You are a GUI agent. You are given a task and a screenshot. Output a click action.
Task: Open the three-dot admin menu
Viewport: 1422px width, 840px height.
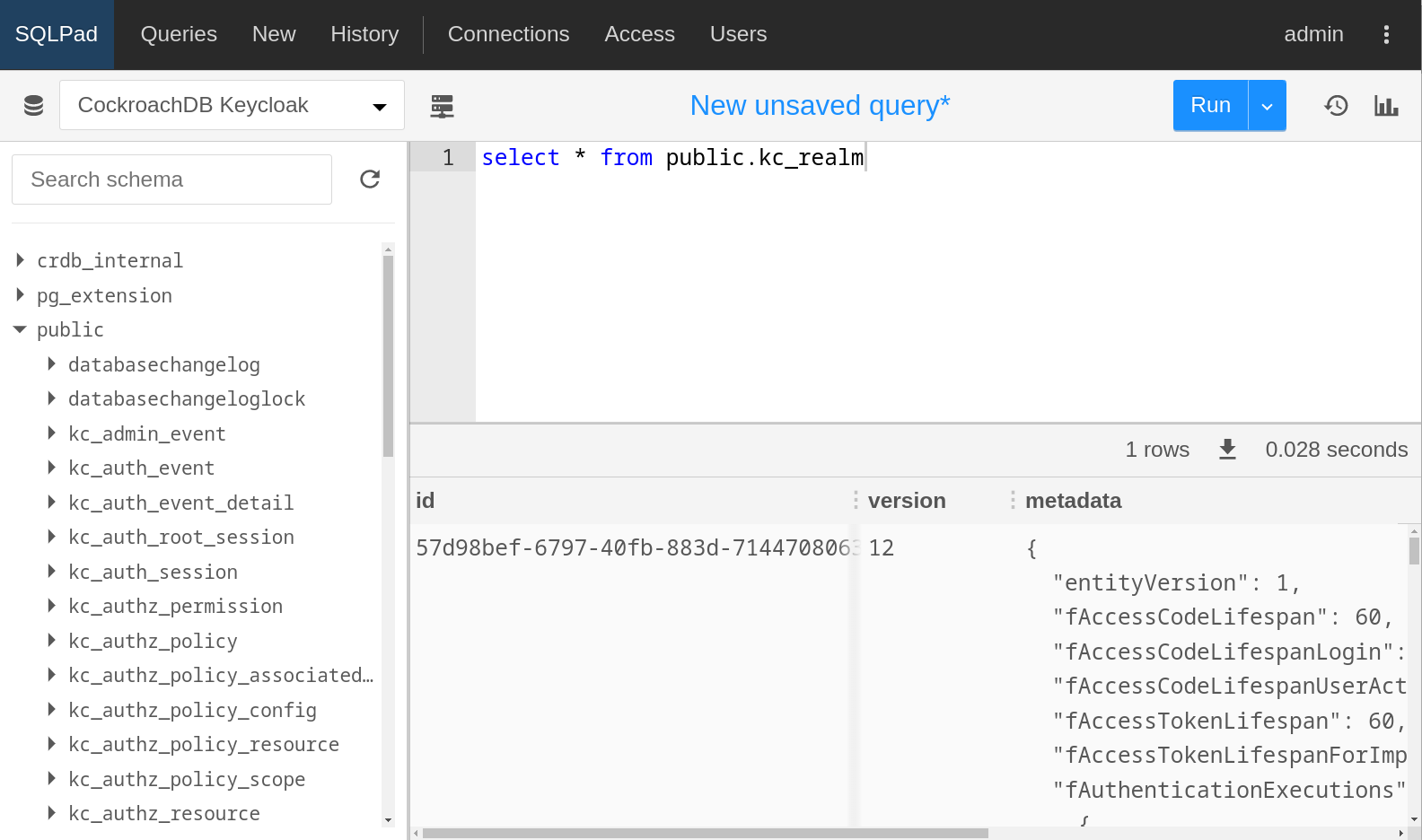[1386, 34]
